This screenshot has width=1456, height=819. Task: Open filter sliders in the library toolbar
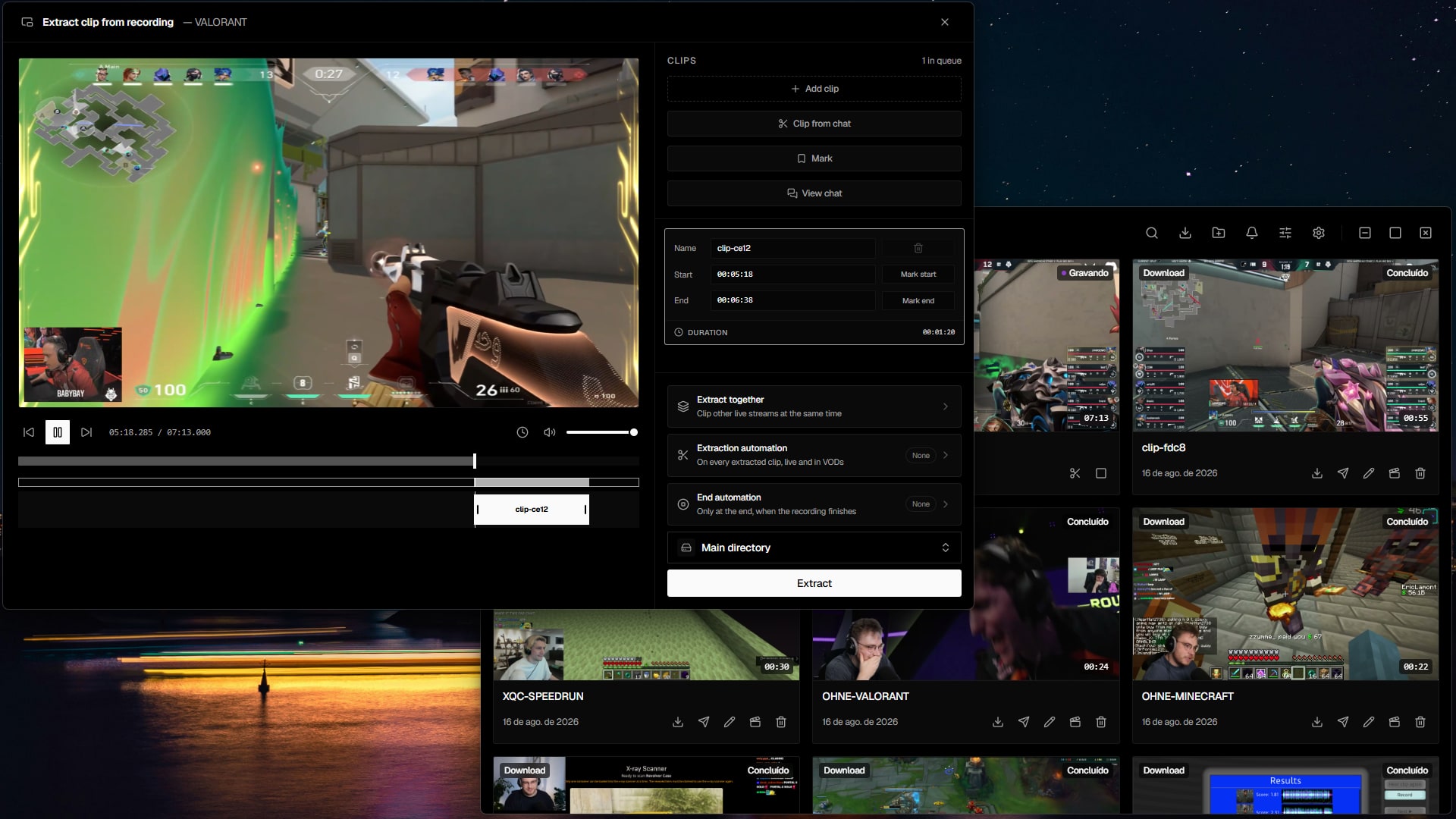tap(1285, 233)
